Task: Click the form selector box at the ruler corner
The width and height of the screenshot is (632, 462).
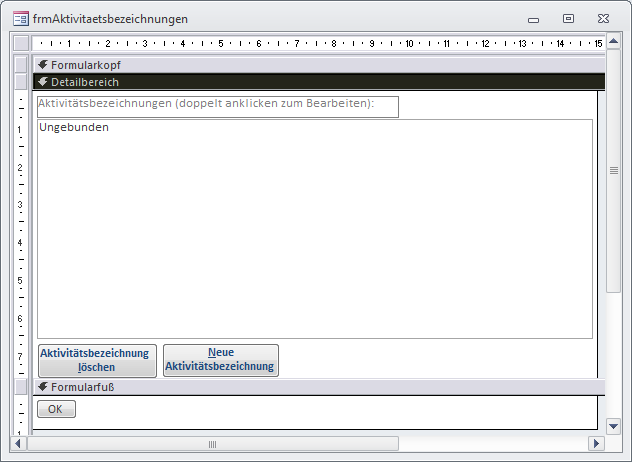Action: (x=21, y=43)
